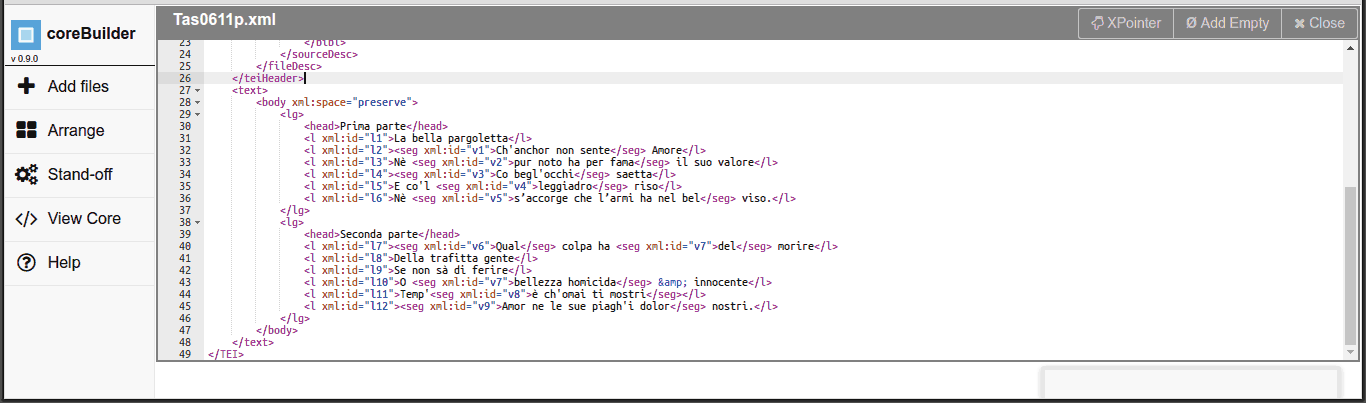Click the Help question mark icon
1366x403 pixels.
point(27,262)
